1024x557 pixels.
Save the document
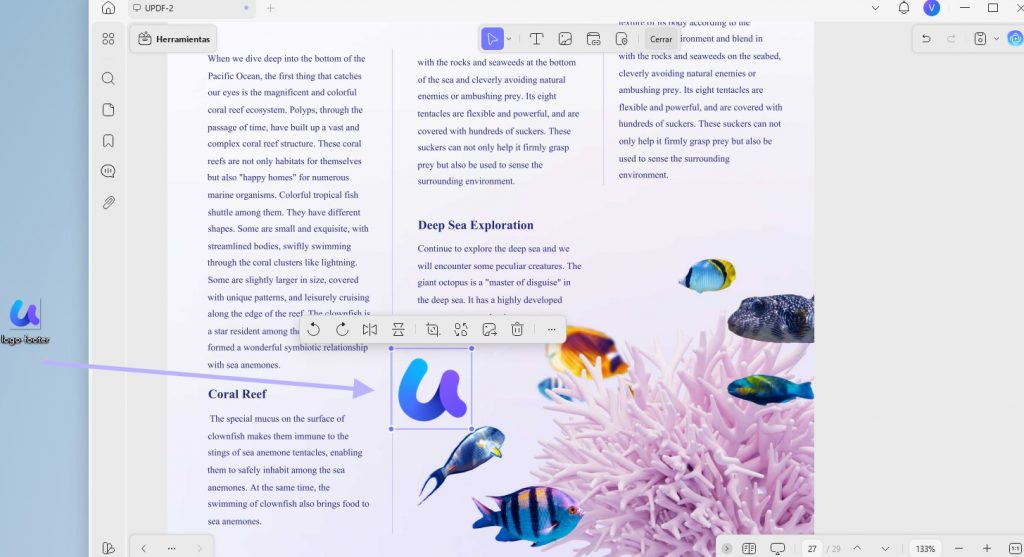click(x=980, y=39)
